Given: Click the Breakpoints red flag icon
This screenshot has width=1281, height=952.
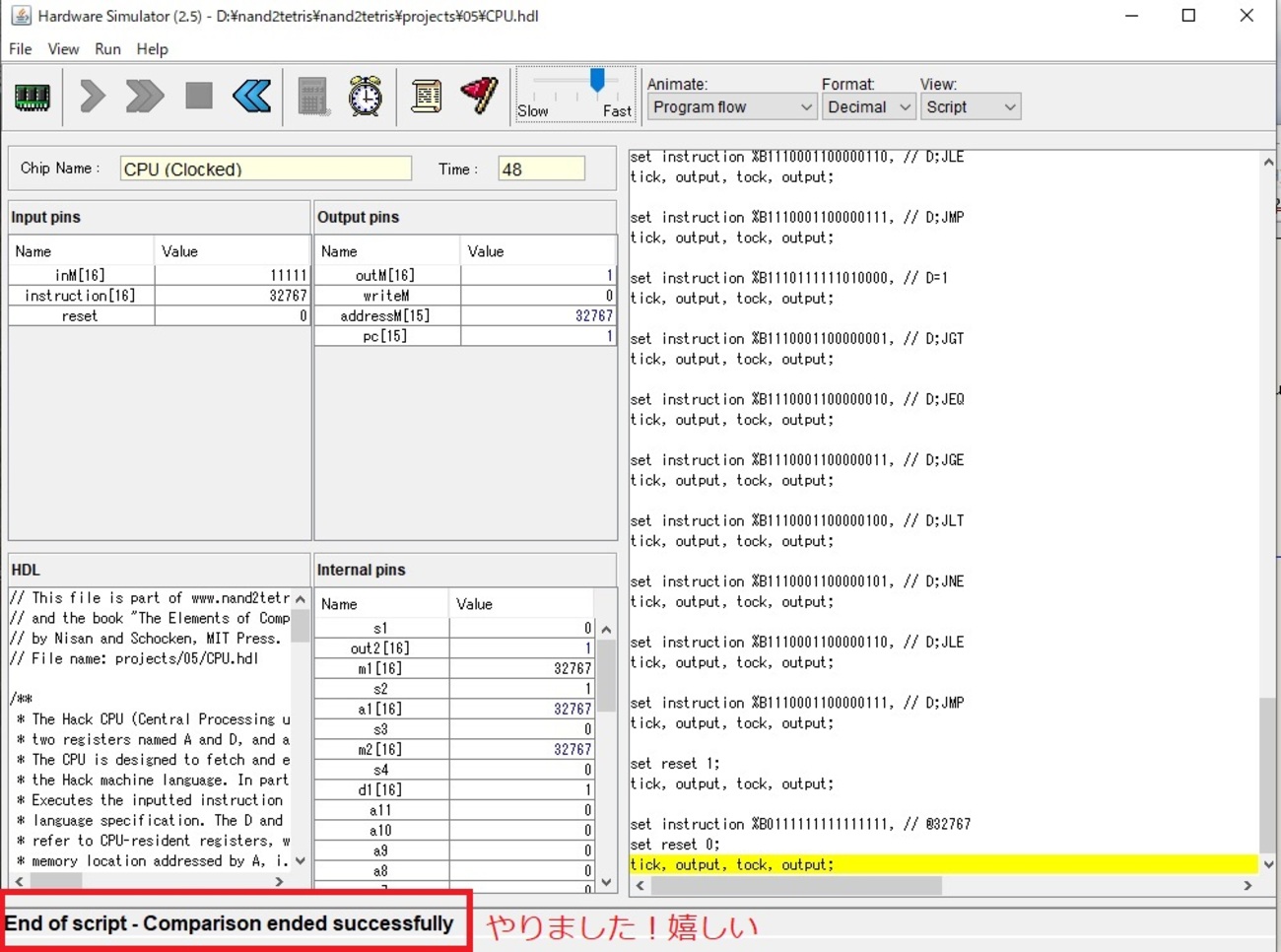Looking at the screenshot, I should (x=480, y=96).
